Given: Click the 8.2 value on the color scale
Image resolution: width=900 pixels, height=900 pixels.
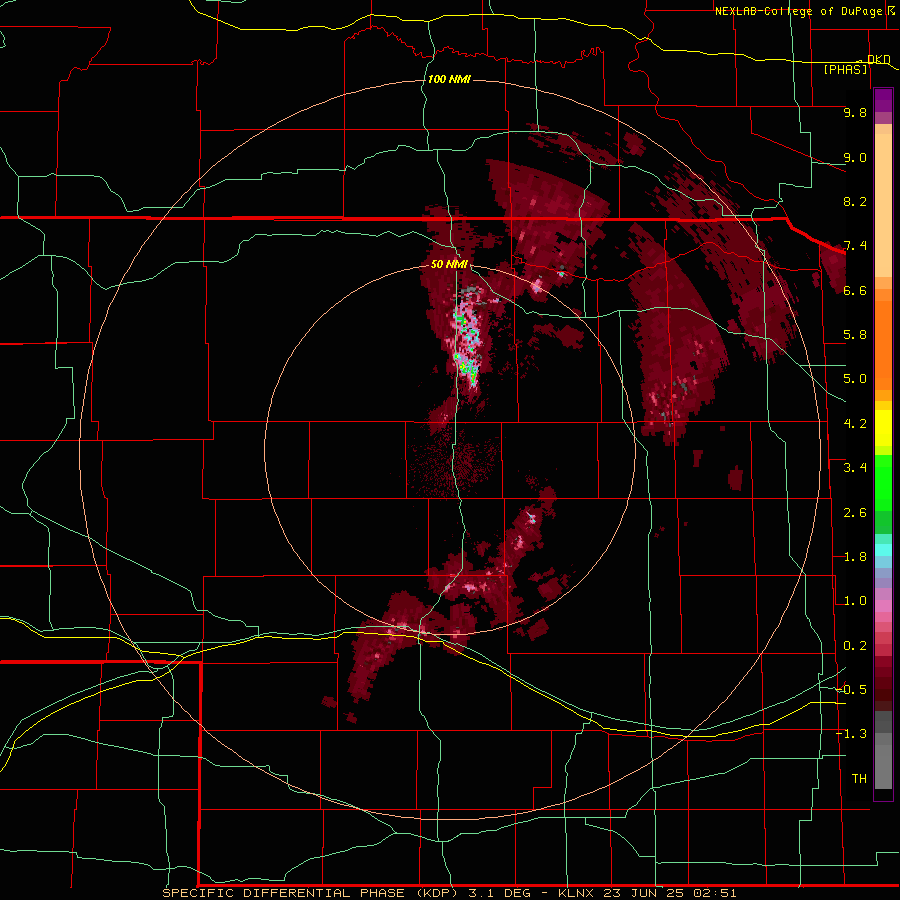Looking at the screenshot, I should click(x=855, y=201).
